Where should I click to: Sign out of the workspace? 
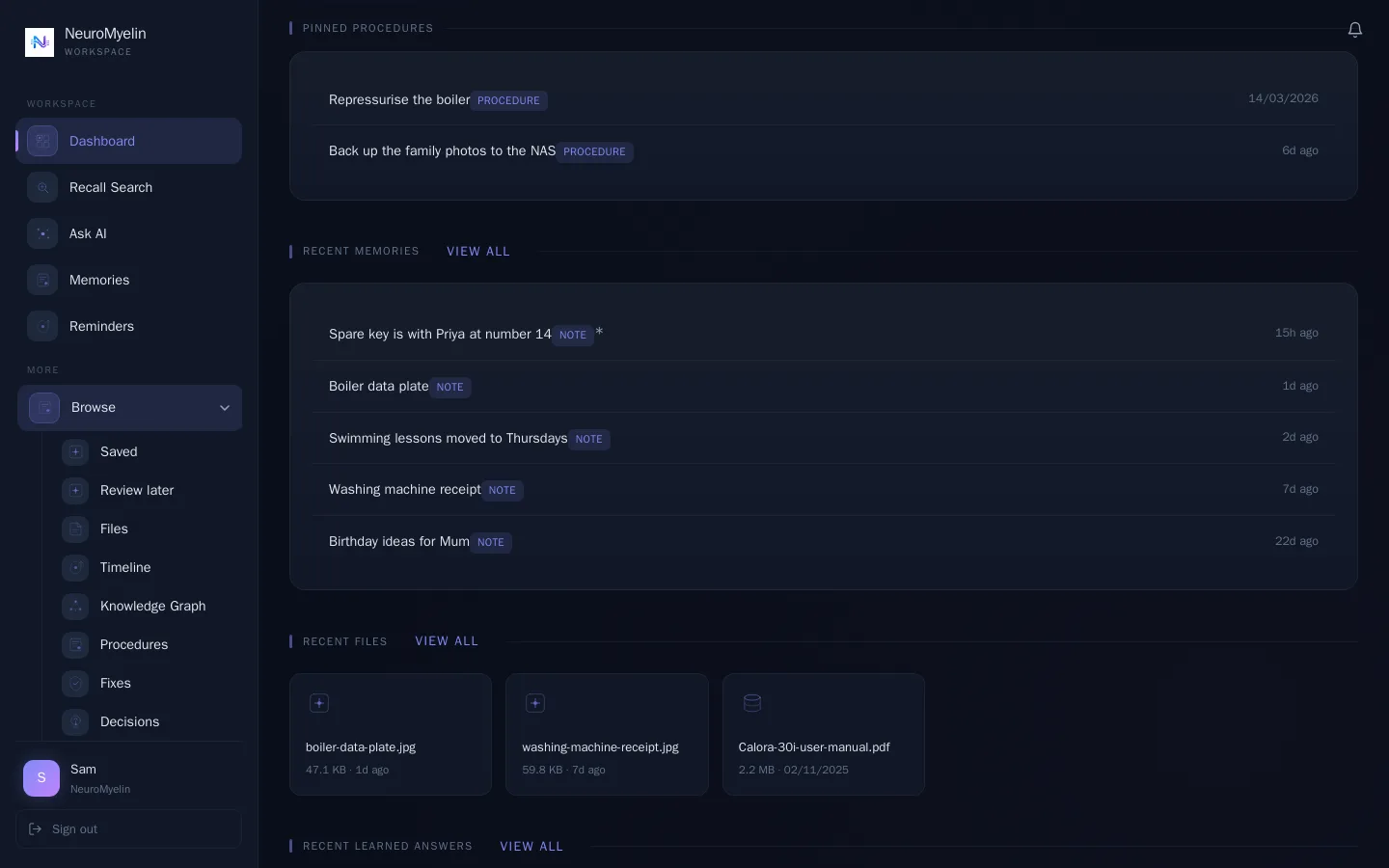click(x=128, y=828)
